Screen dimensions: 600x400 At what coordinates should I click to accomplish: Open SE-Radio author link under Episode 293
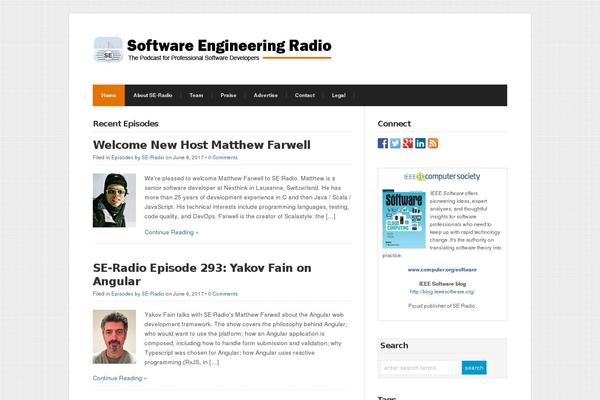click(153, 294)
